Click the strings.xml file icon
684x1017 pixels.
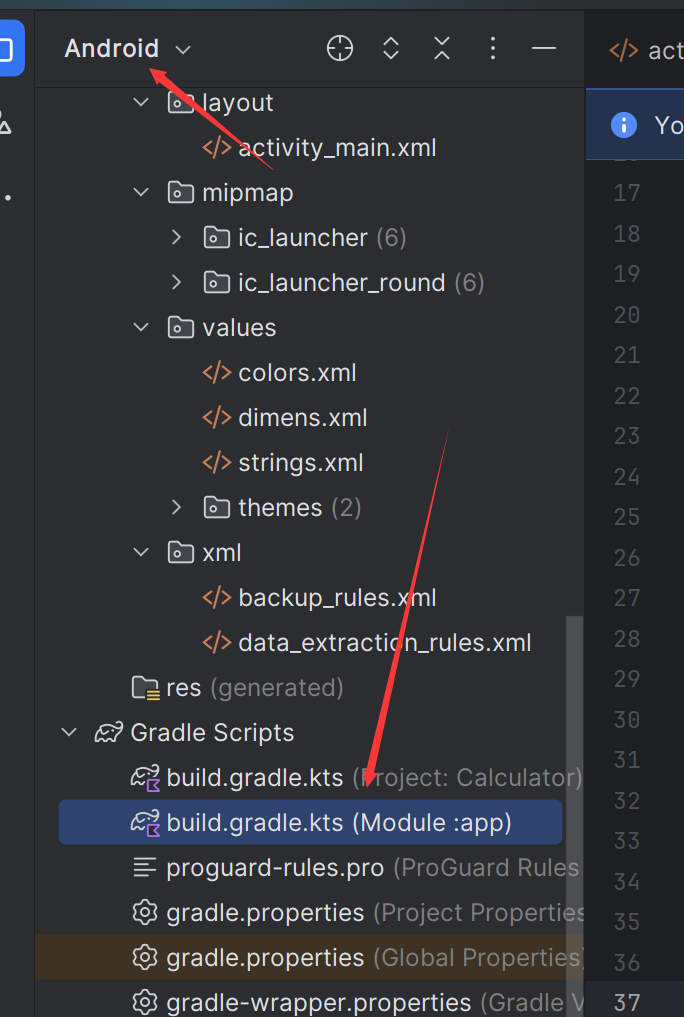click(x=217, y=462)
